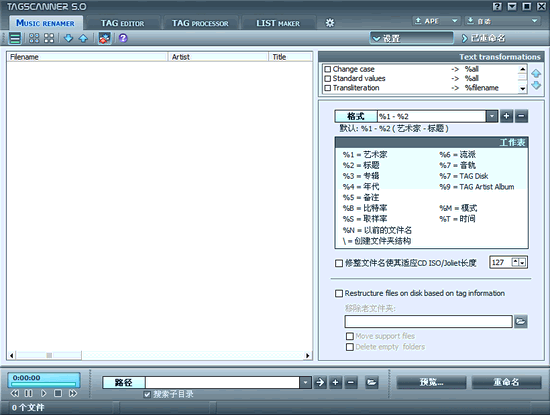550x415 pixels.
Task: Open help with the question mark icon
Action: [123, 38]
